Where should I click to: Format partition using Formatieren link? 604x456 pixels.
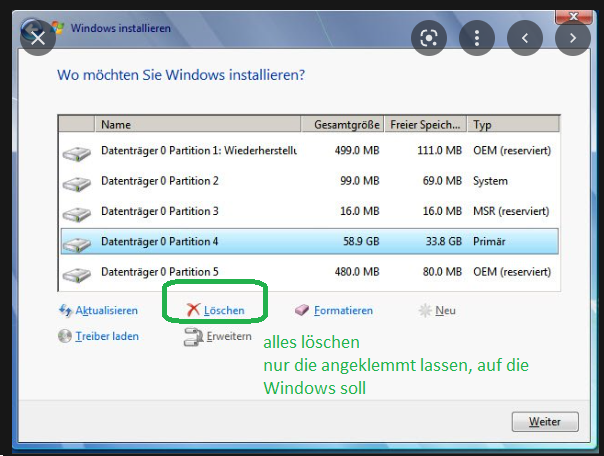pyautogui.click(x=343, y=310)
